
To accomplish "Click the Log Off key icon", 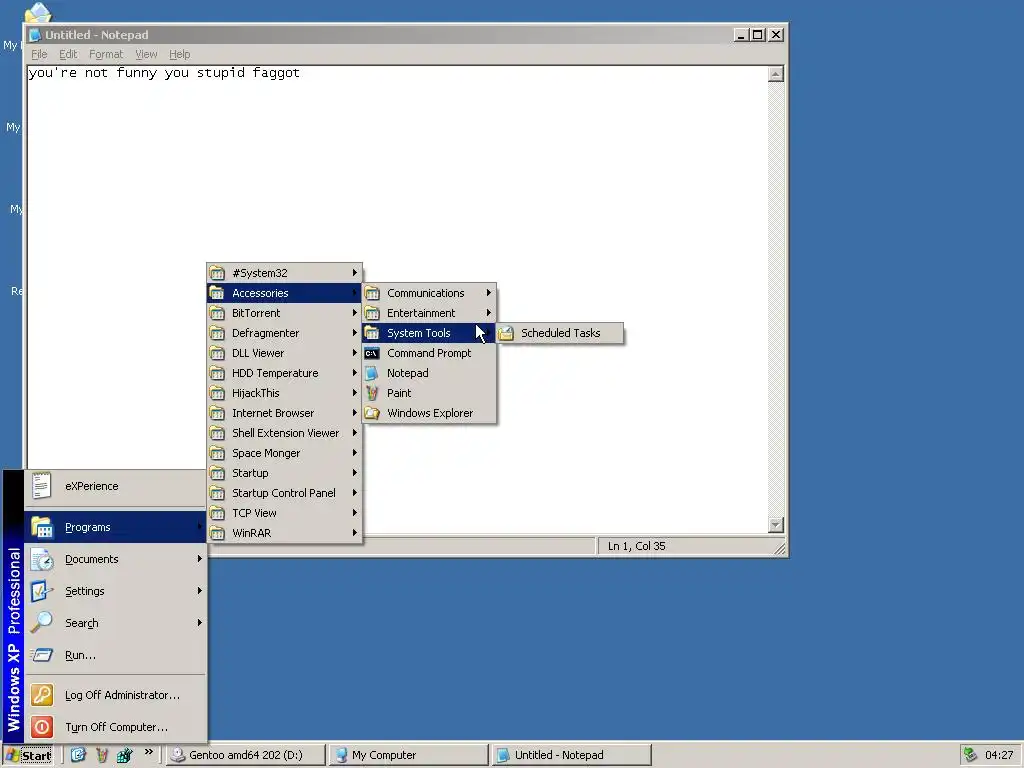I will pyautogui.click(x=42, y=695).
